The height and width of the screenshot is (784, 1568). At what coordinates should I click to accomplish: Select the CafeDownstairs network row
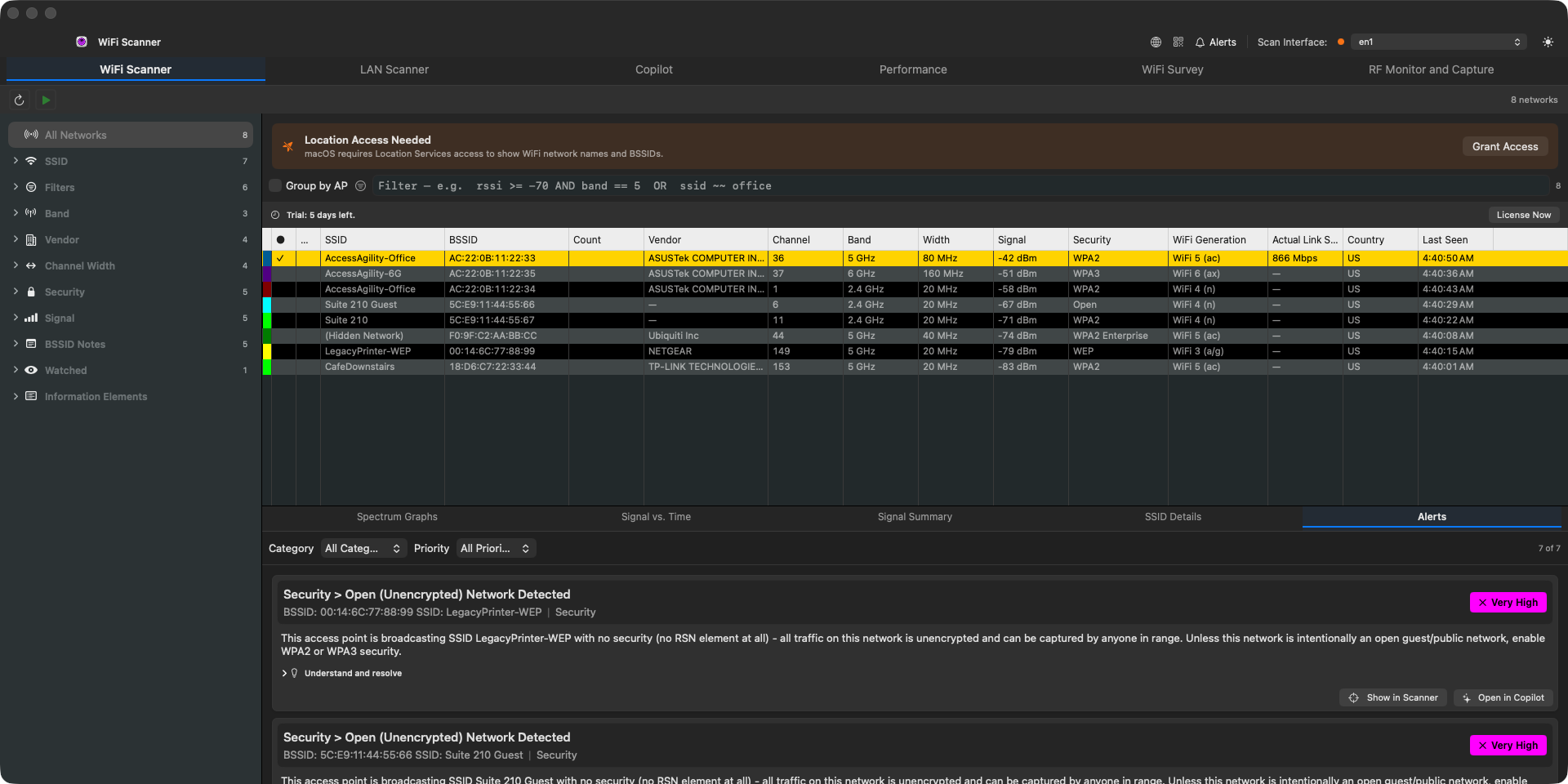[x=915, y=367]
